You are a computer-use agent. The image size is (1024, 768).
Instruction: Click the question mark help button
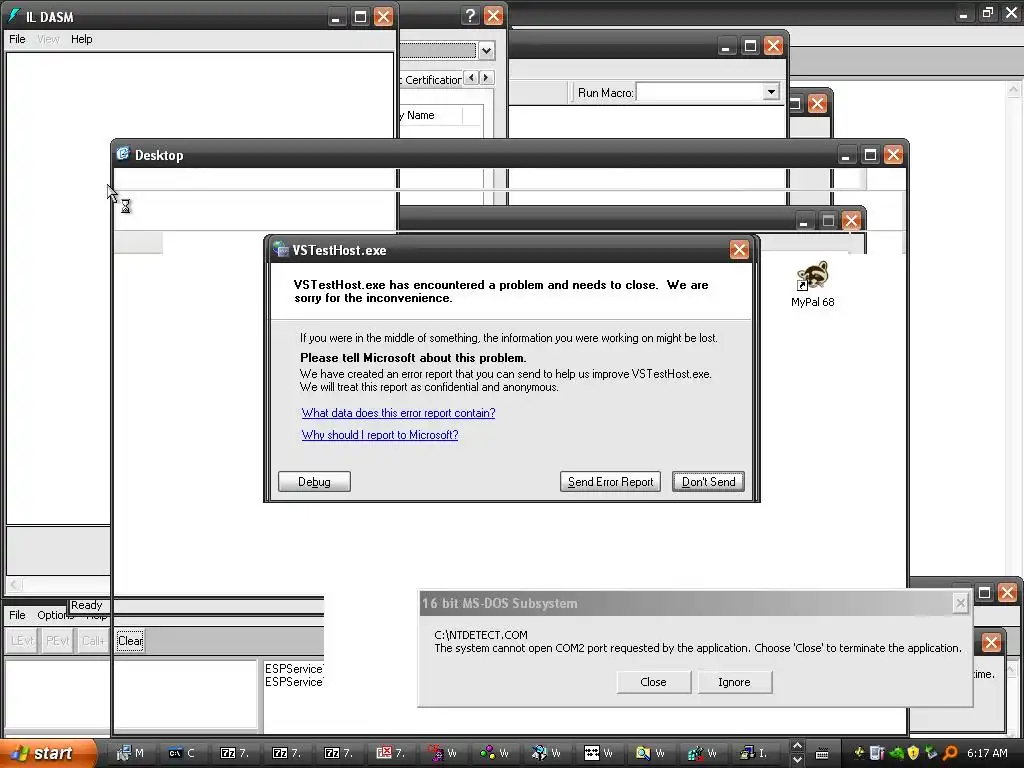coord(470,16)
